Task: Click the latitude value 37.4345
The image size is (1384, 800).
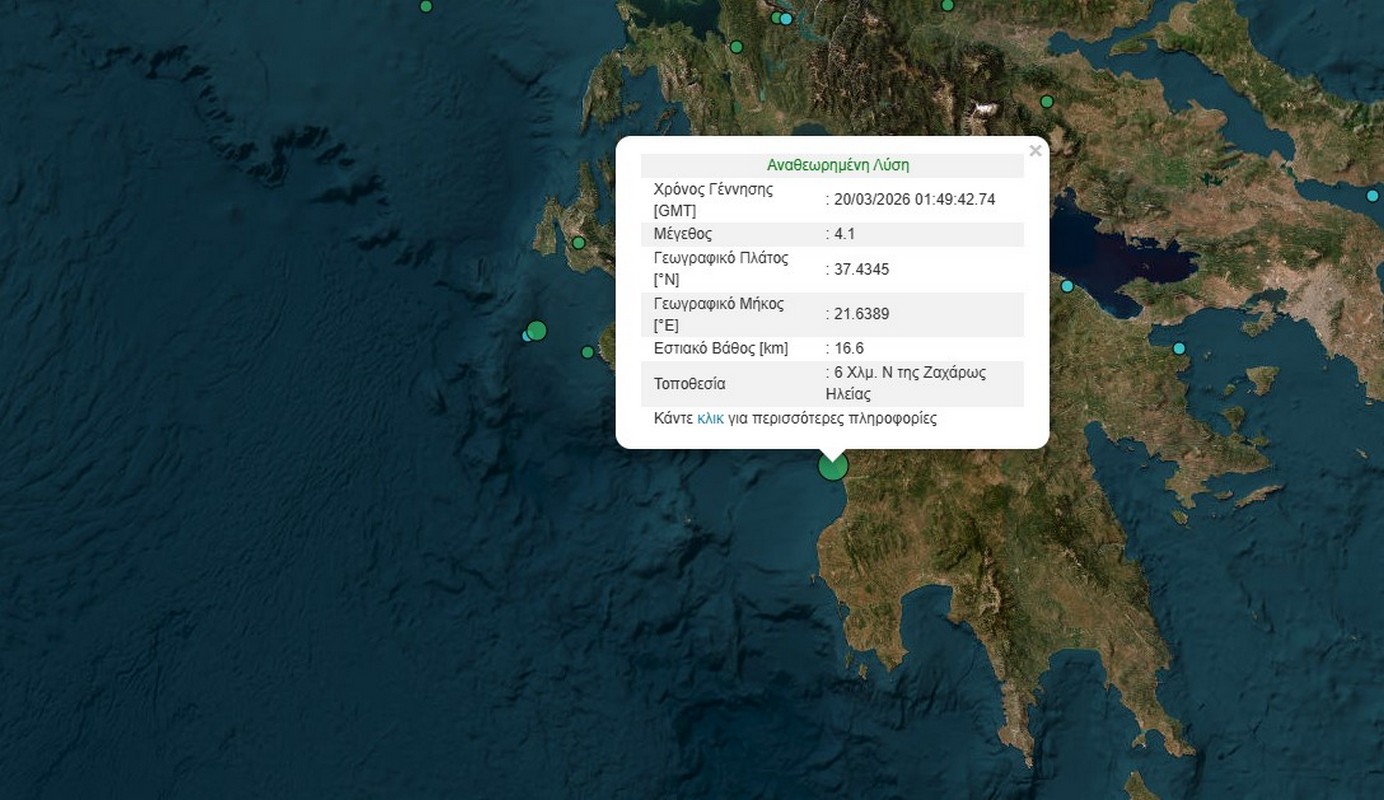Action: coord(861,269)
